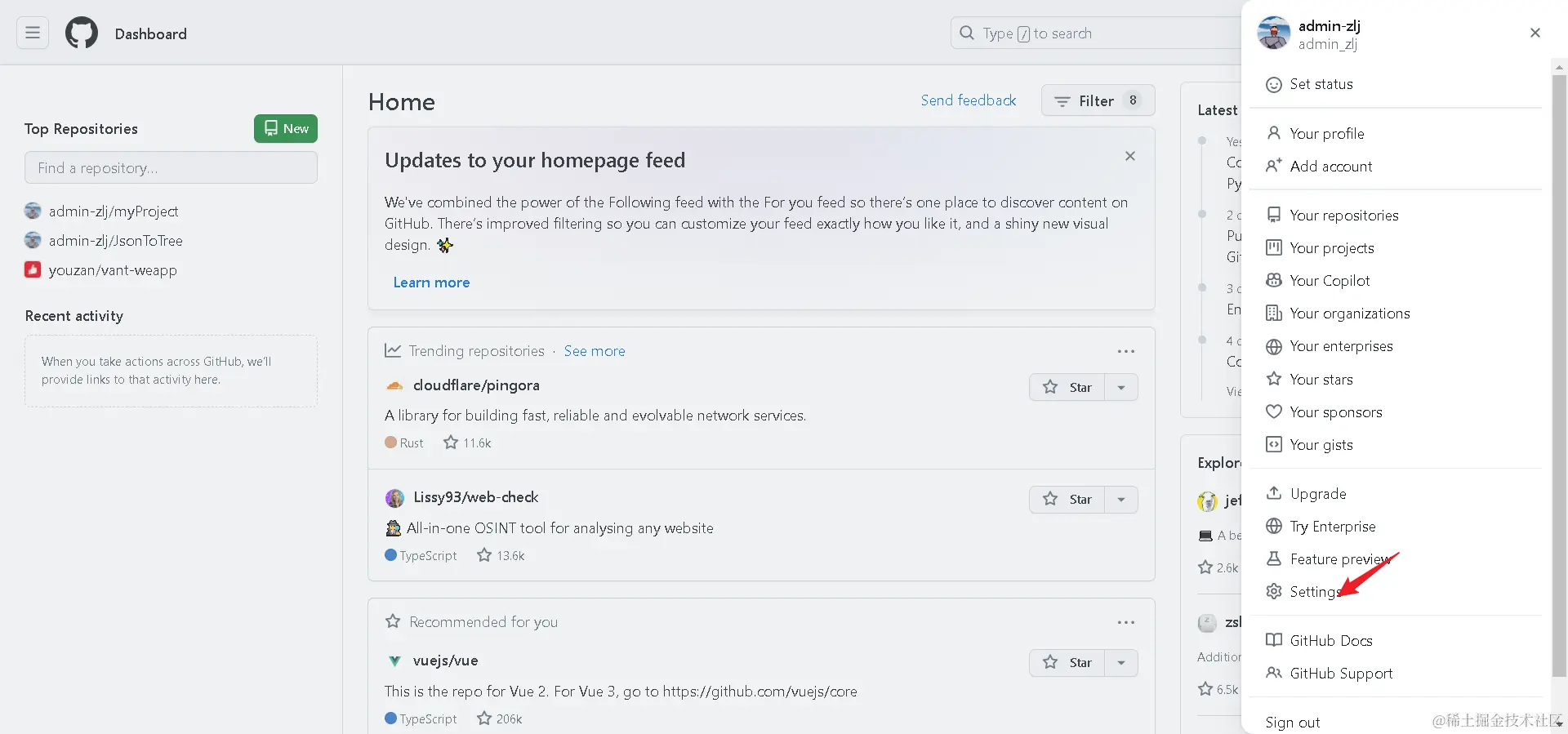Click the GitHub Octocat logo
Viewport: 1568px width, 734px height.
click(82, 33)
